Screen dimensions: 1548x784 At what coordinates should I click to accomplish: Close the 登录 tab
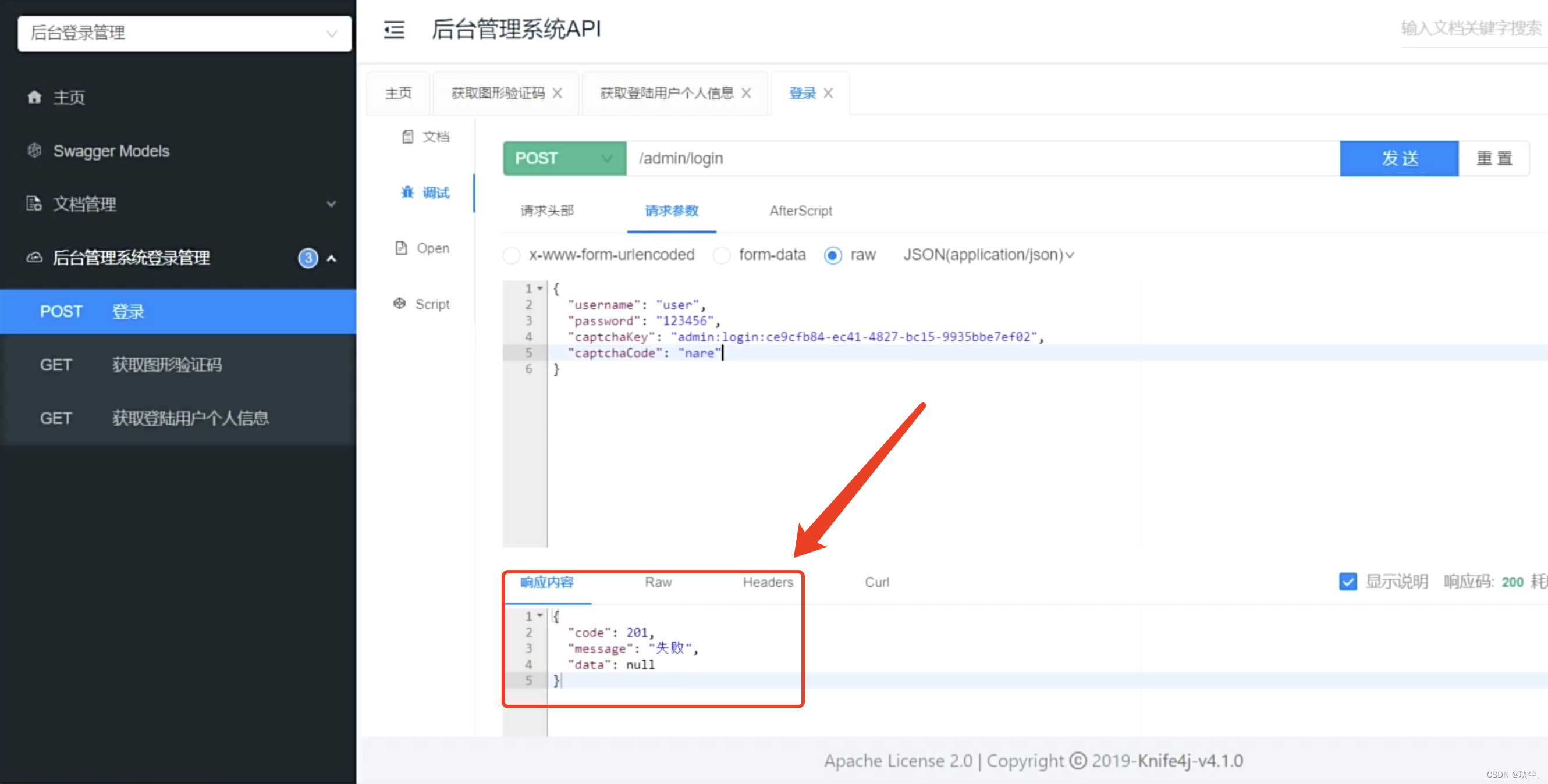828,93
